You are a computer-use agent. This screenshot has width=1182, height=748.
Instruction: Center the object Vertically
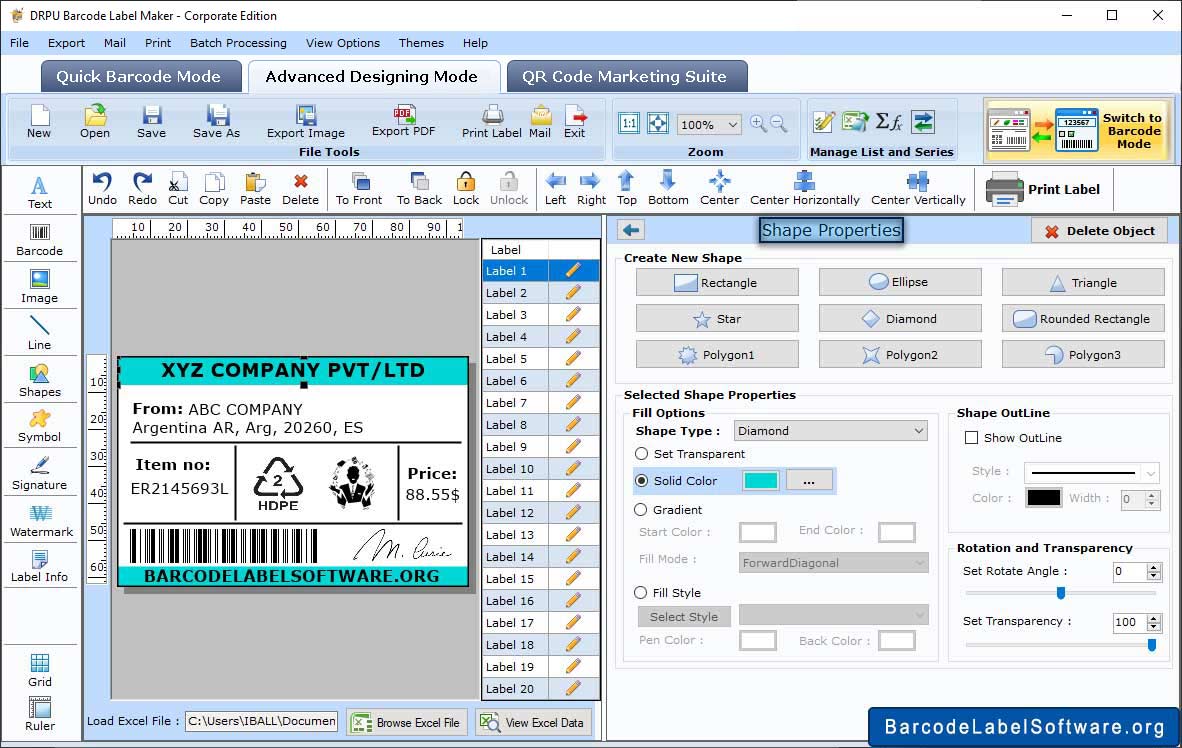pos(918,189)
